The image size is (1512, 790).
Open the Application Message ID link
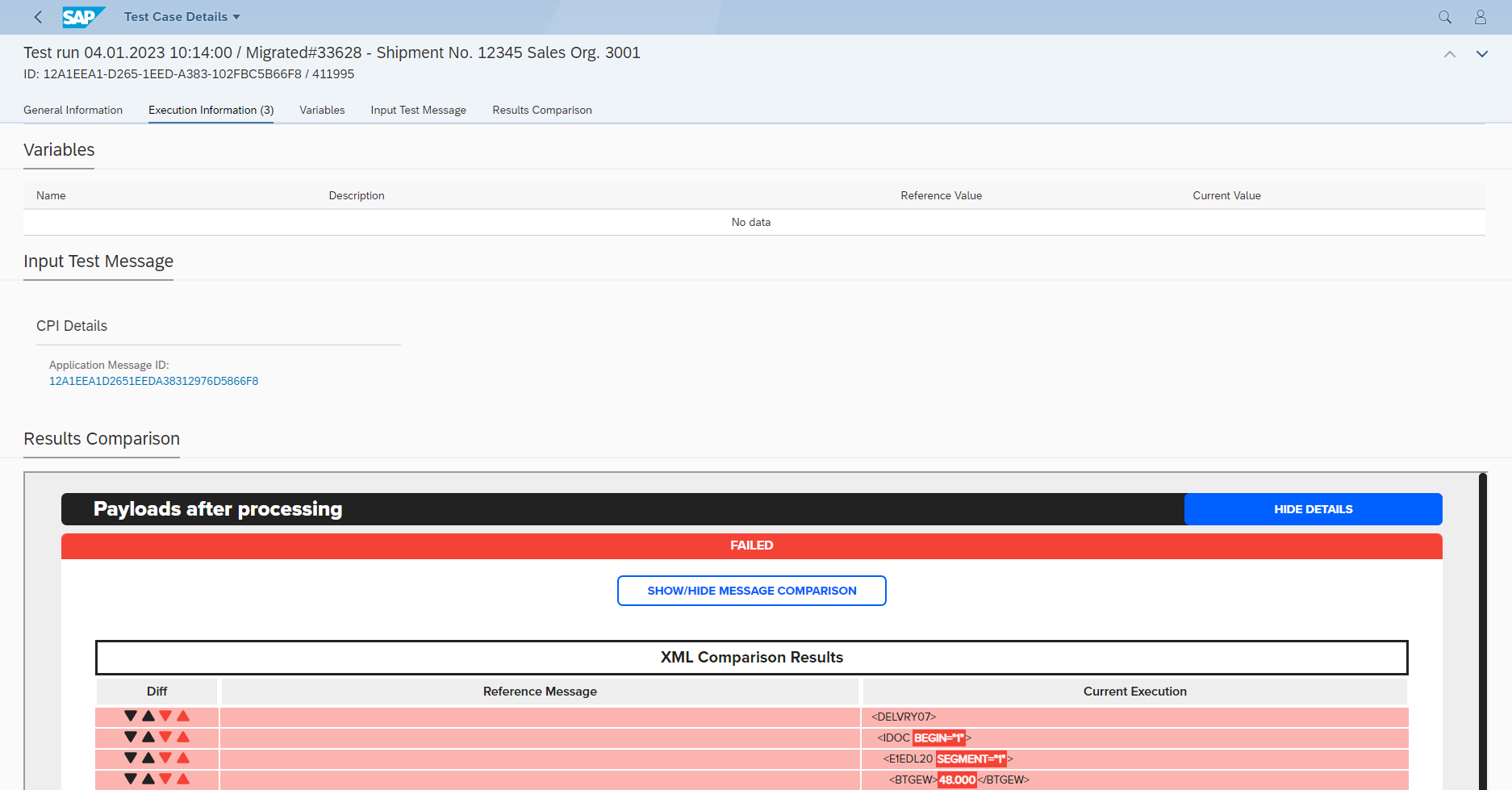tap(153, 381)
